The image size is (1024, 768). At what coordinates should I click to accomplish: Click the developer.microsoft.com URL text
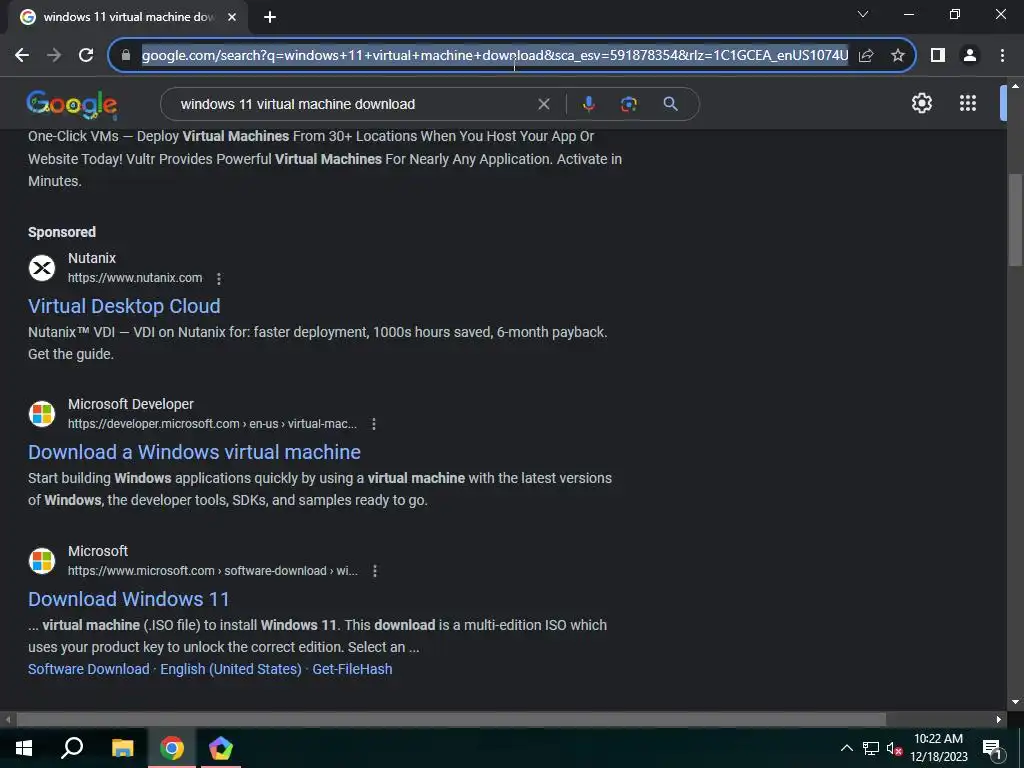click(x=212, y=424)
